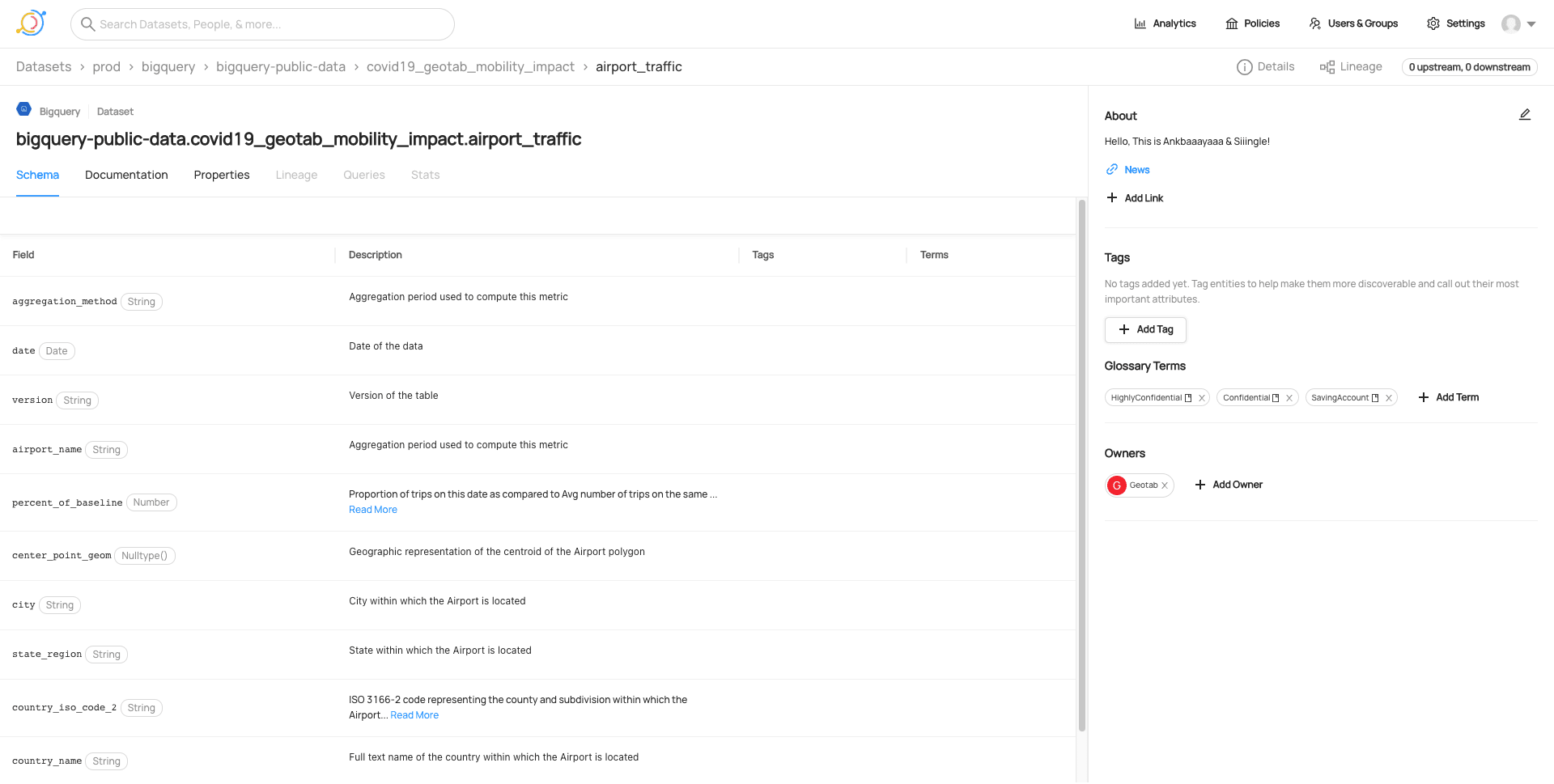The height and width of the screenshot is (784, 1554).
Task: Expand percent_of_baseline description with Read More
Action: [x=373, y=510]
